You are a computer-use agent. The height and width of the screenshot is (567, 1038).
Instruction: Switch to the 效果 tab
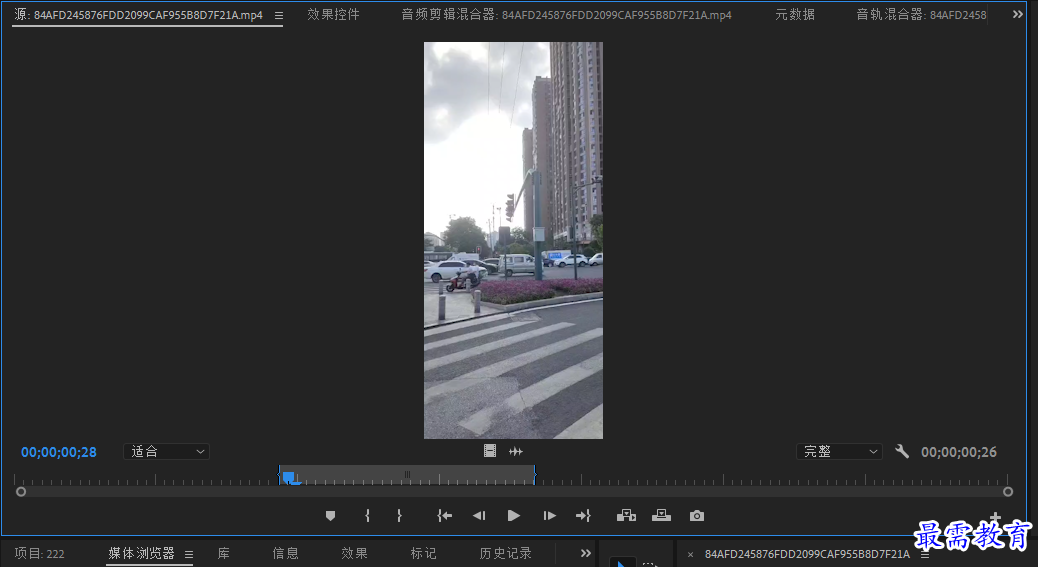(x=354, y=553)
